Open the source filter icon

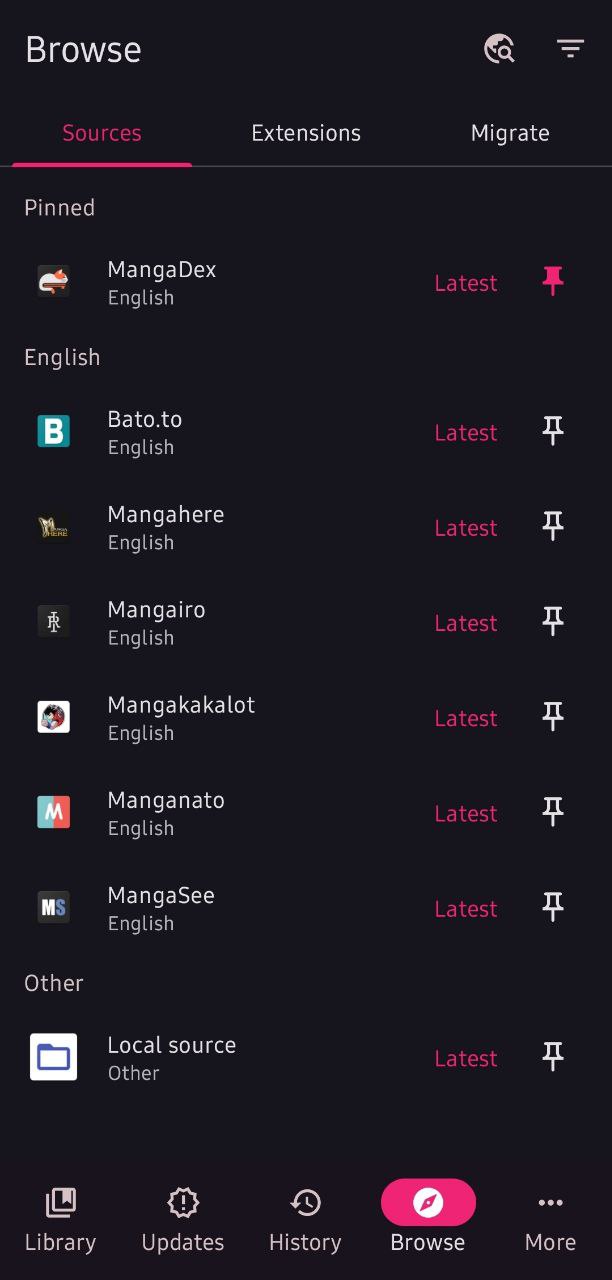point(570,49)
